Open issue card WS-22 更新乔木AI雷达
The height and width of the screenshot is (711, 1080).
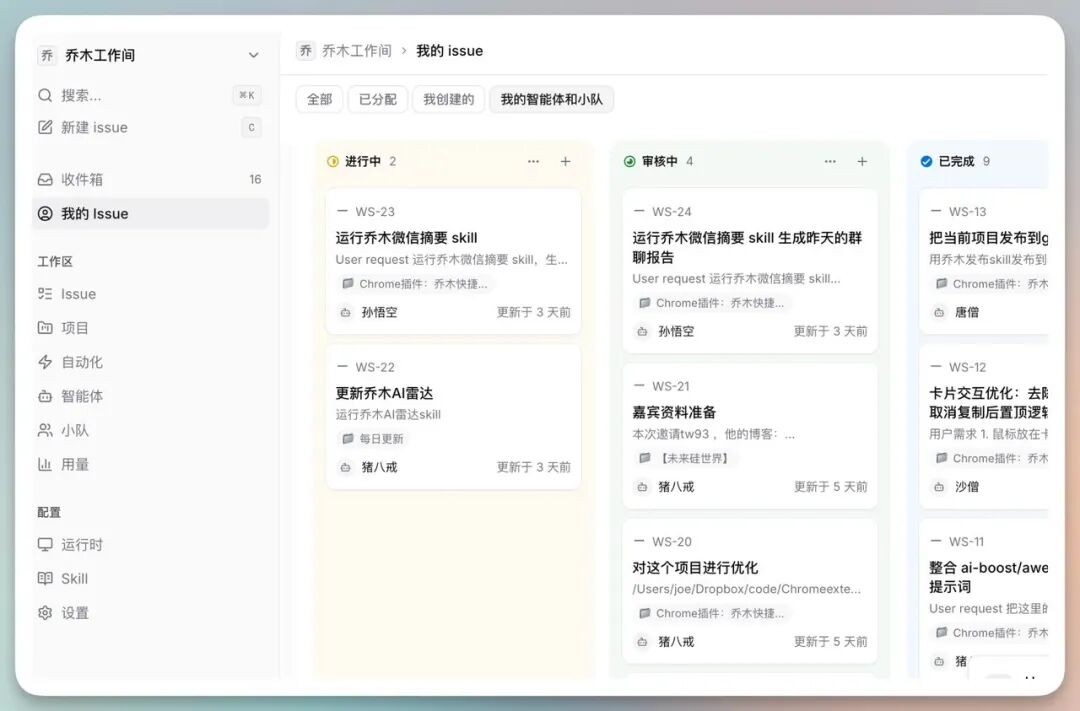click(453, 417)
